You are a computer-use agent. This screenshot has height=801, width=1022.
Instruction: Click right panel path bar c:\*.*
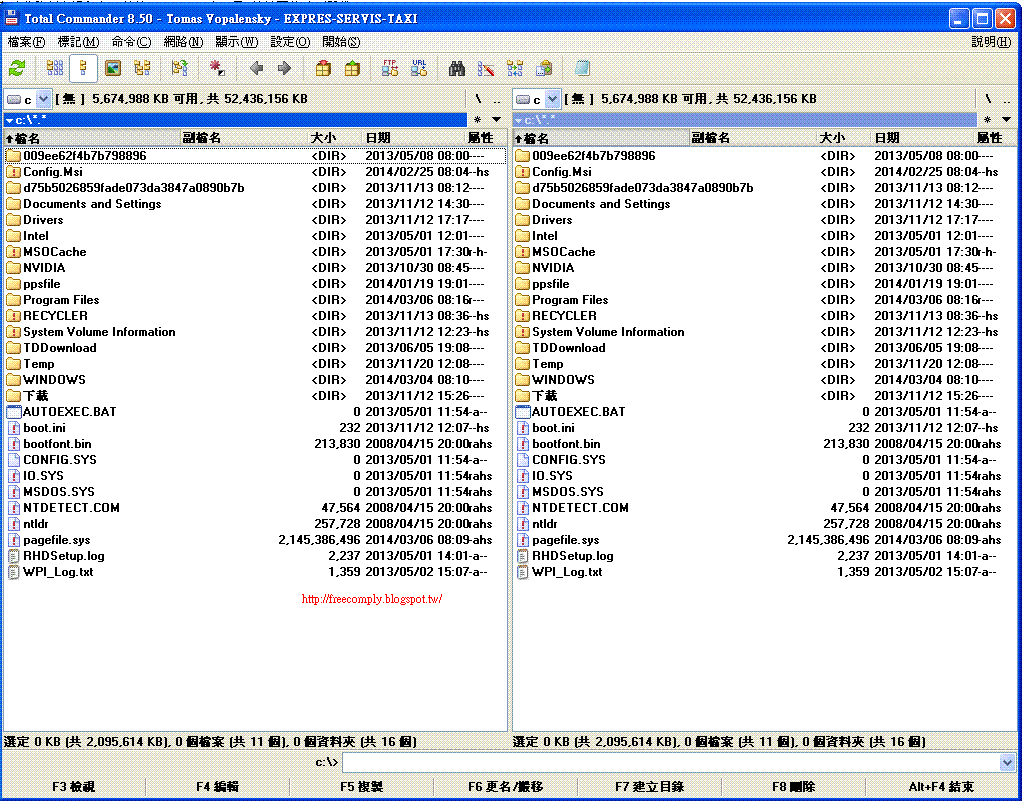pyautogui.click(x=744, y=120)
